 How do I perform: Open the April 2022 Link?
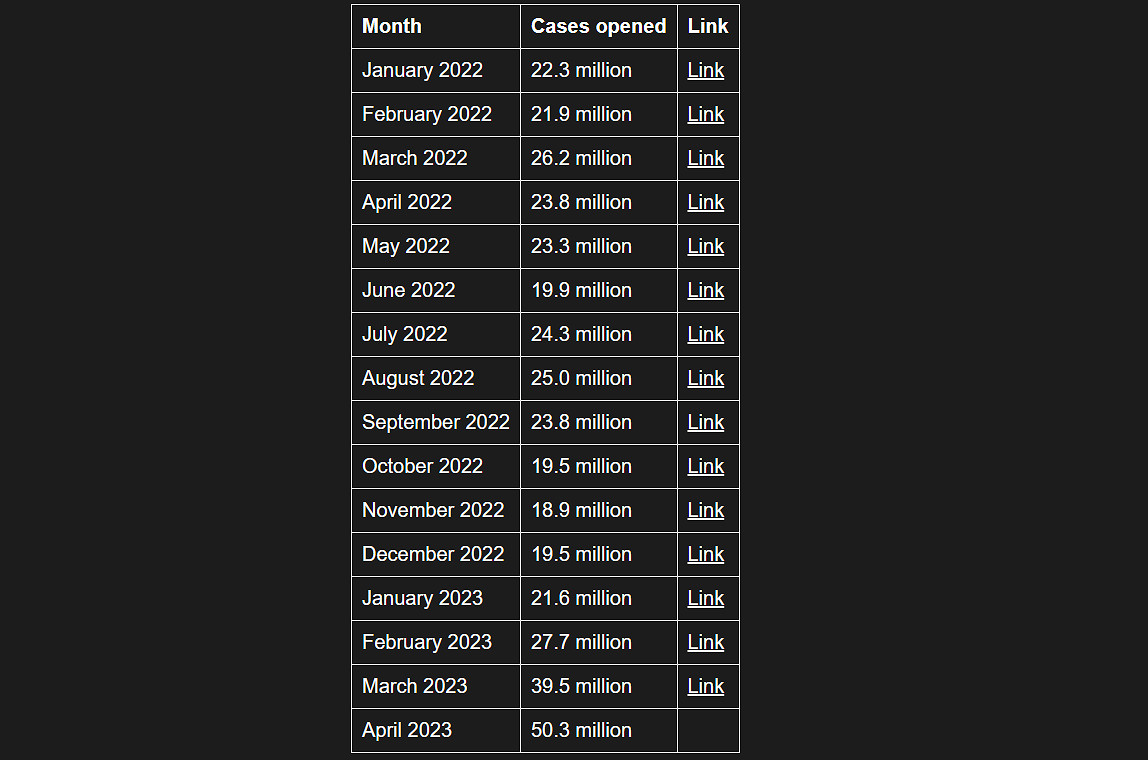705,202
